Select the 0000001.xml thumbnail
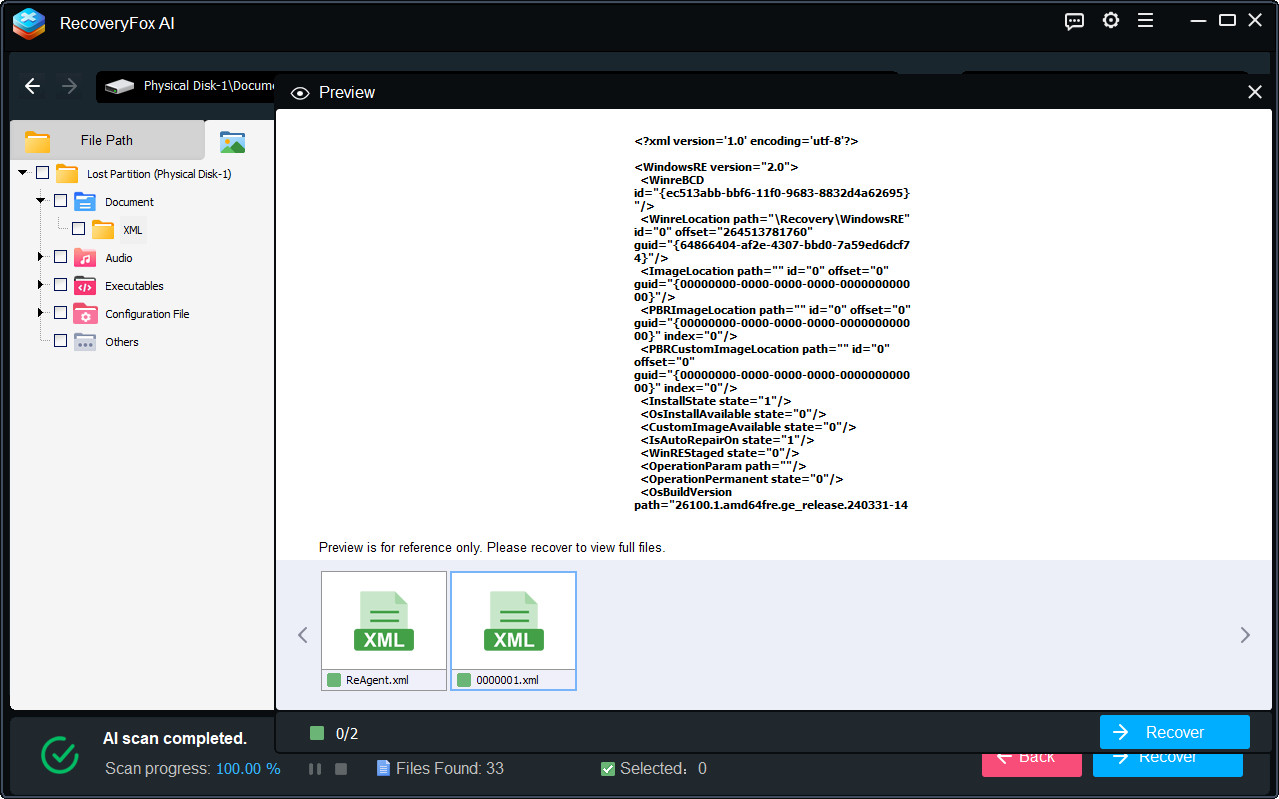 click(x=514, y=630)
